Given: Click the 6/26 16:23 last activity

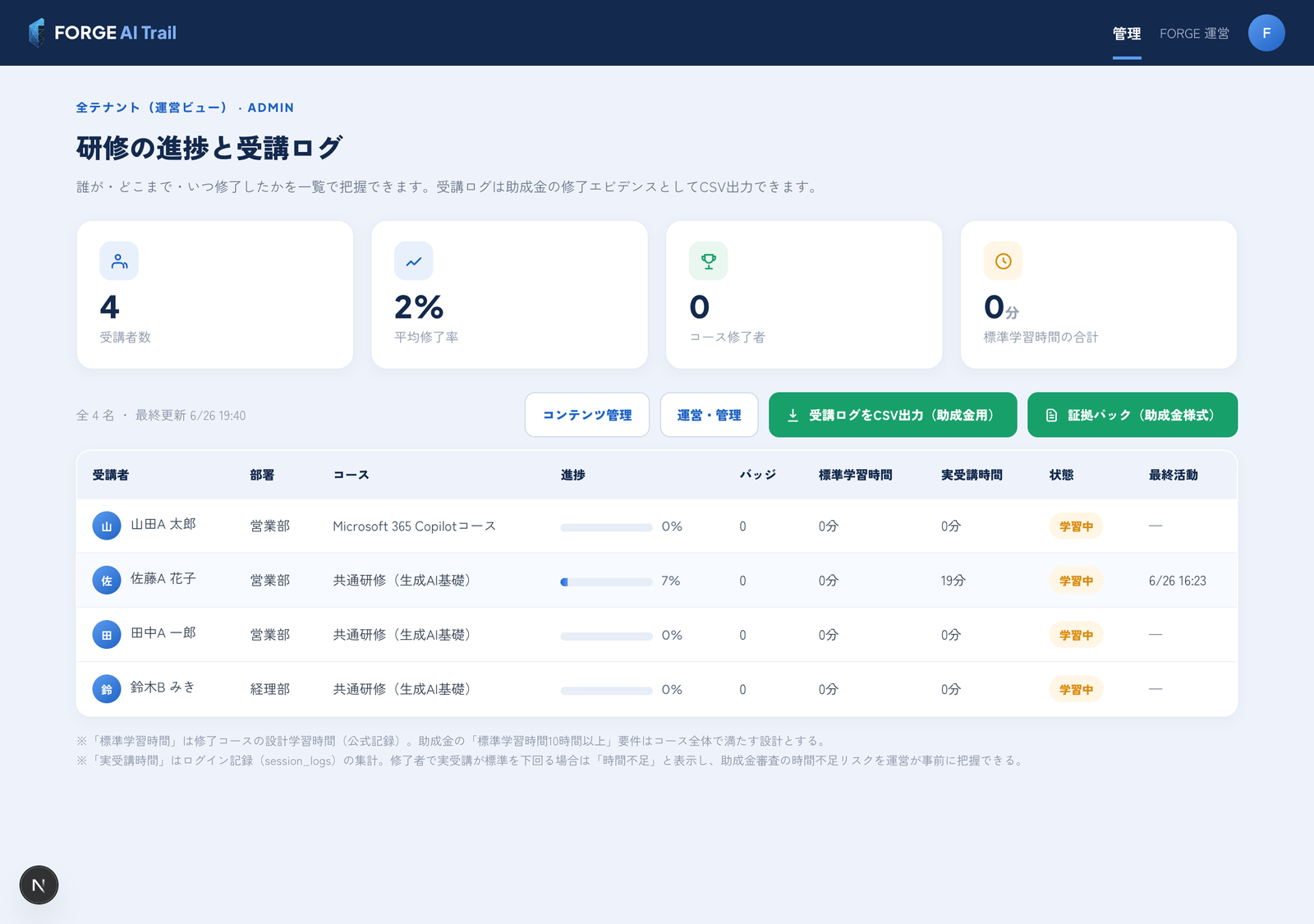Looking at the screenshot, I should point(1177,580).
